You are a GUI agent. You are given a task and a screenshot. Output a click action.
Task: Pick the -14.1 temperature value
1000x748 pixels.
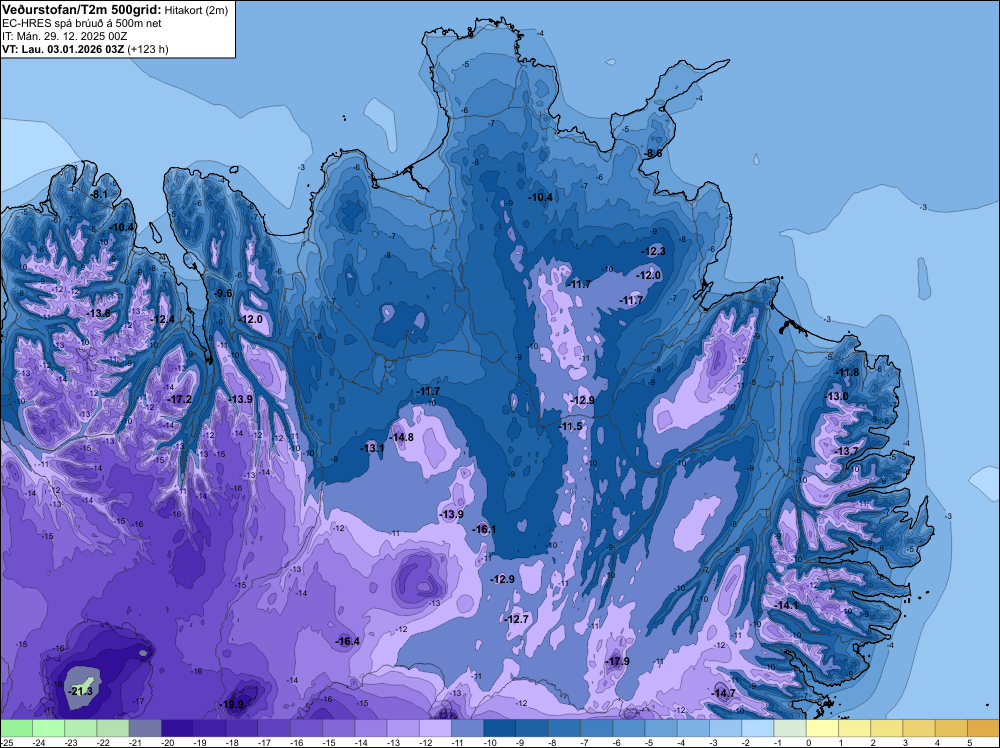coord(786,605)
